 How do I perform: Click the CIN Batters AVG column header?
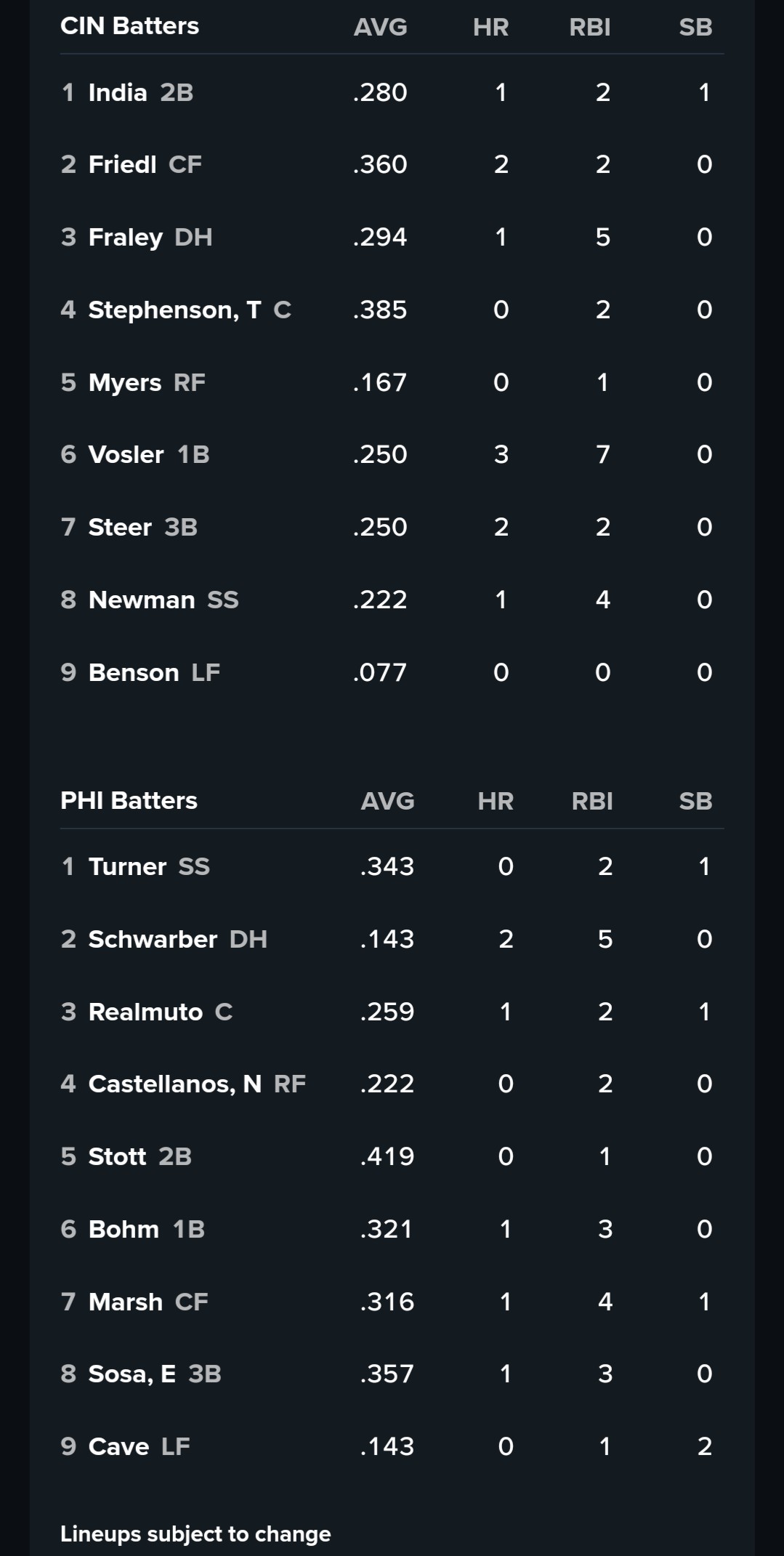(380, 28)
